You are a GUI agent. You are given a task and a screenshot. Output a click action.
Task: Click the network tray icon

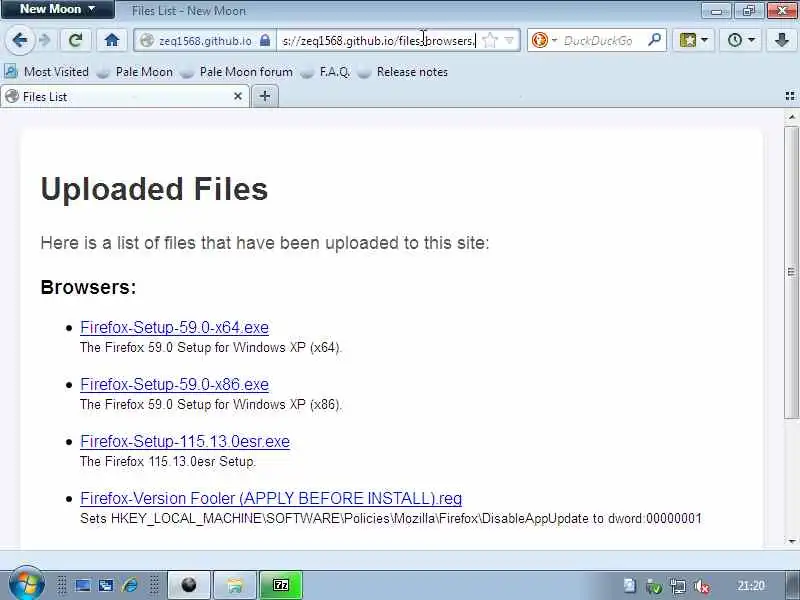coord(678,586)
